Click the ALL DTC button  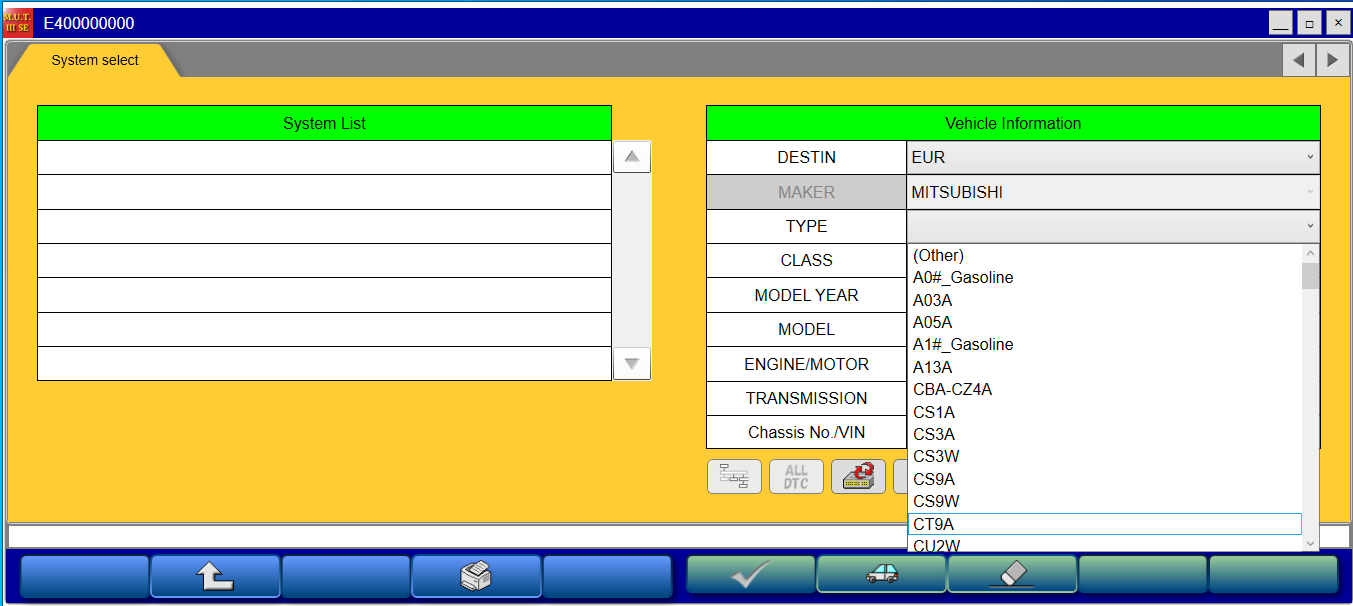(796, 477)
